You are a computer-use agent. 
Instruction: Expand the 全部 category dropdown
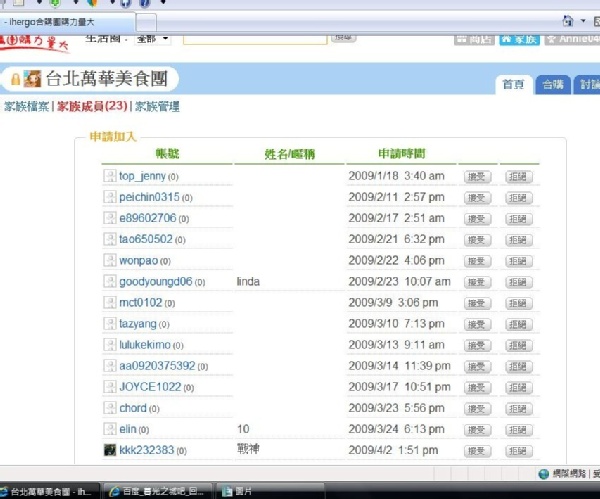pos(152,39)
